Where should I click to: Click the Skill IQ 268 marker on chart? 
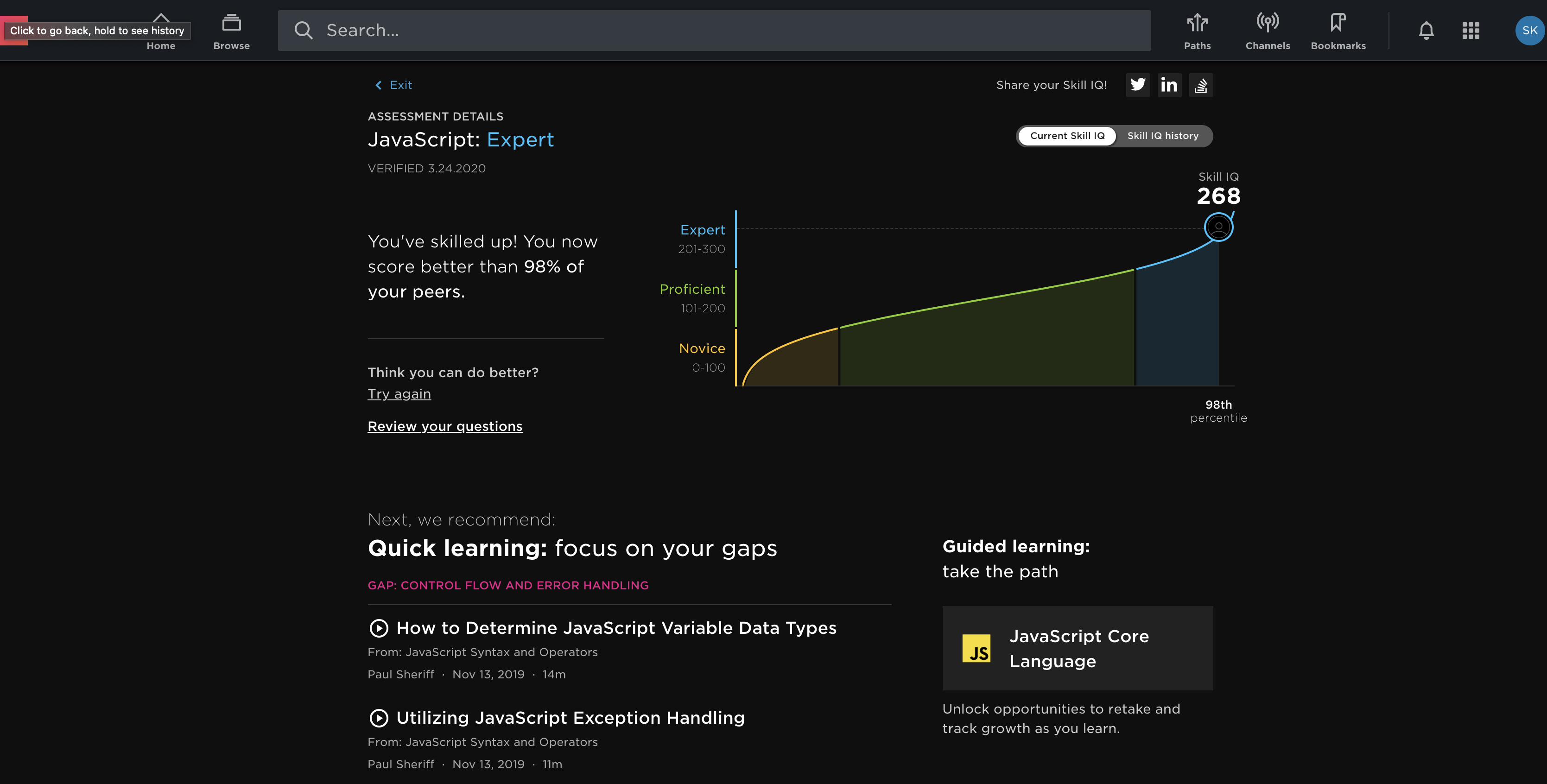pos(1218,228)
